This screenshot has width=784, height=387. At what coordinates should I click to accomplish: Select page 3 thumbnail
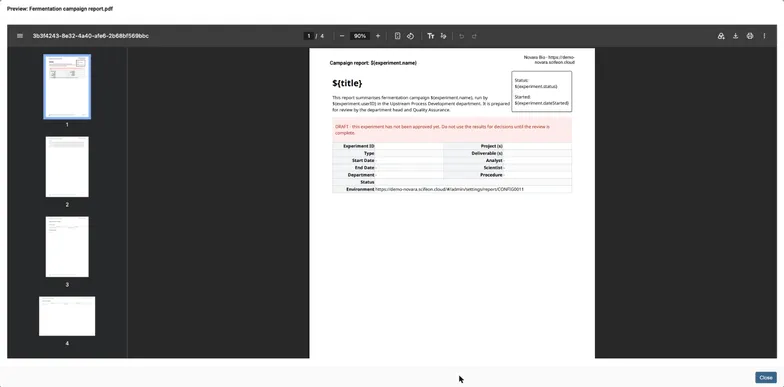tap(67, 246)
